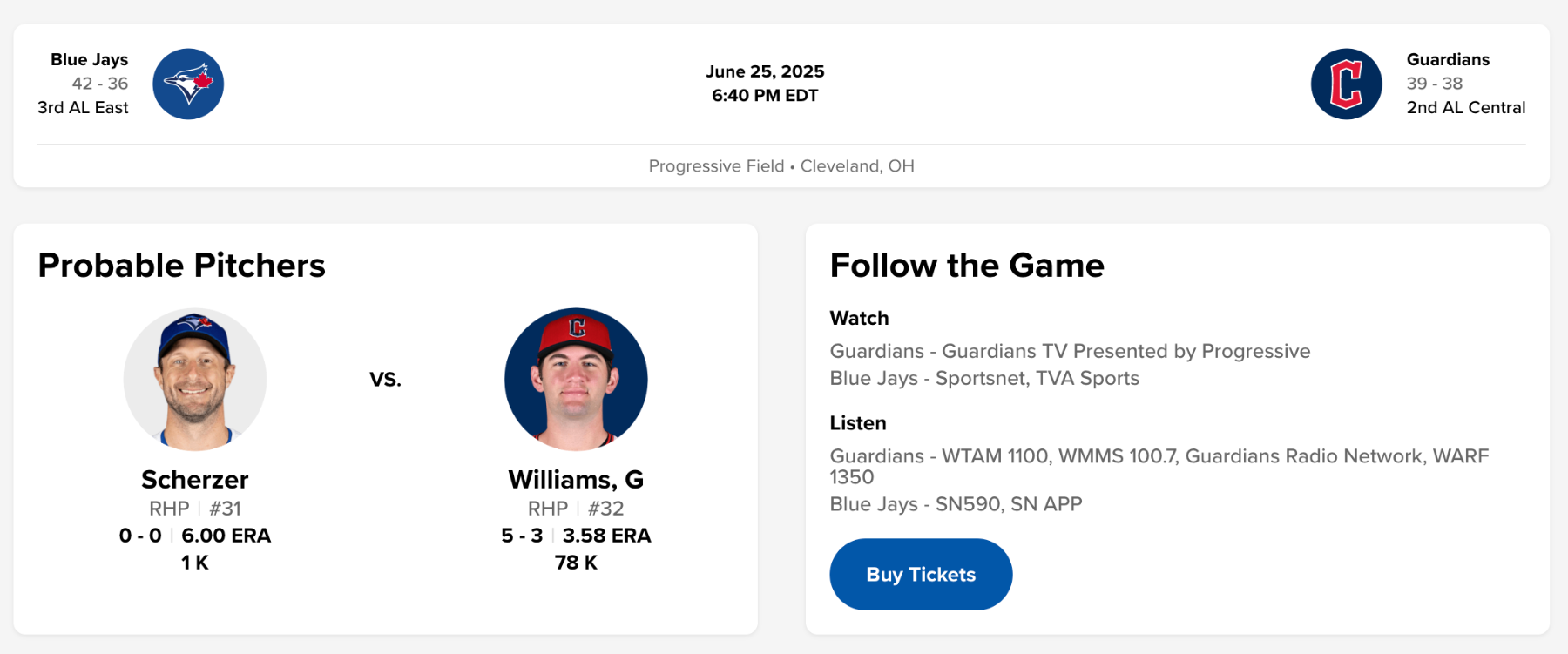Click the Williams, G pitcher name

576,480
